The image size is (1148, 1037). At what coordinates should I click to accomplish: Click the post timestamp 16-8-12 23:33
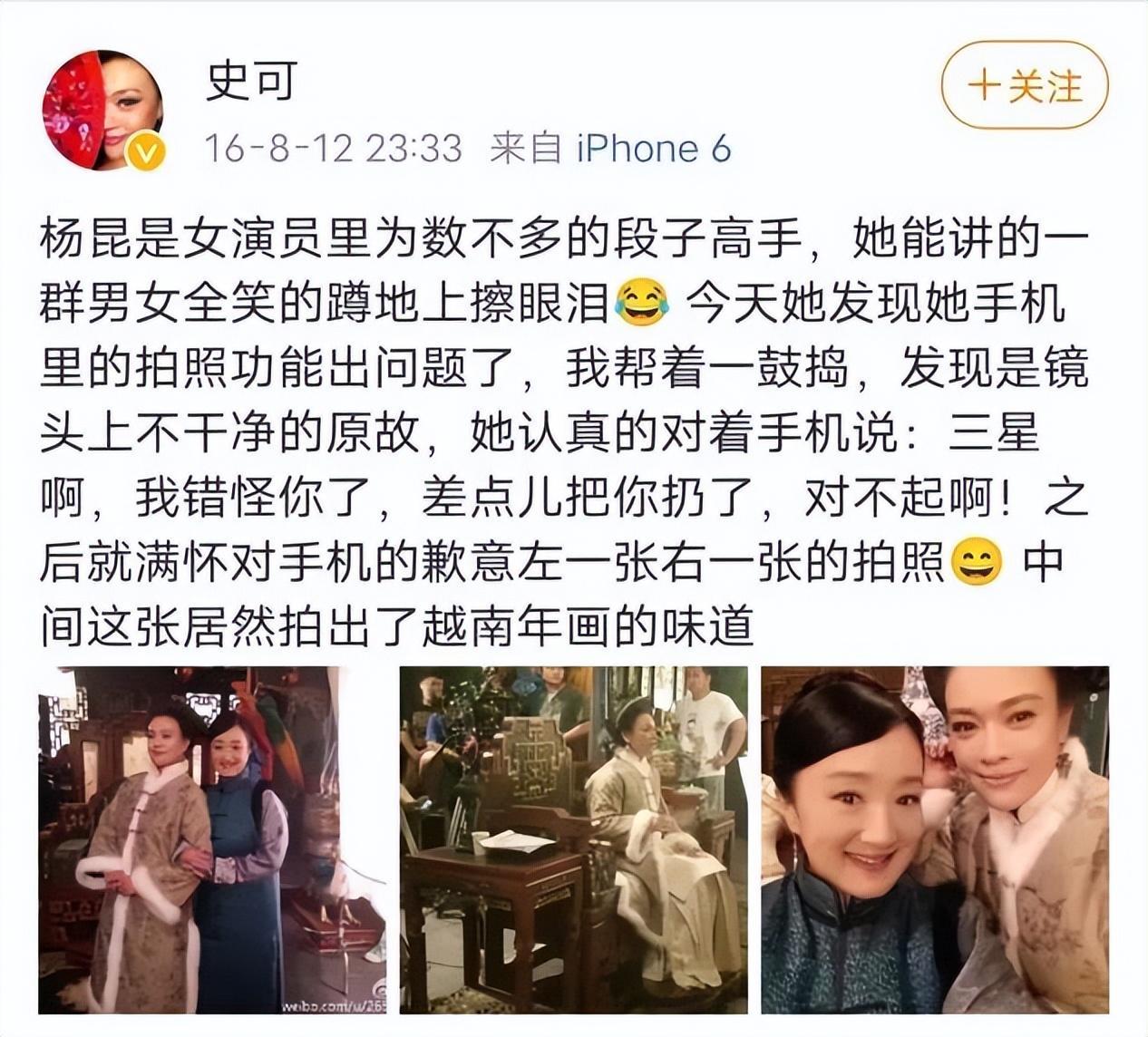tap(333, 148)
